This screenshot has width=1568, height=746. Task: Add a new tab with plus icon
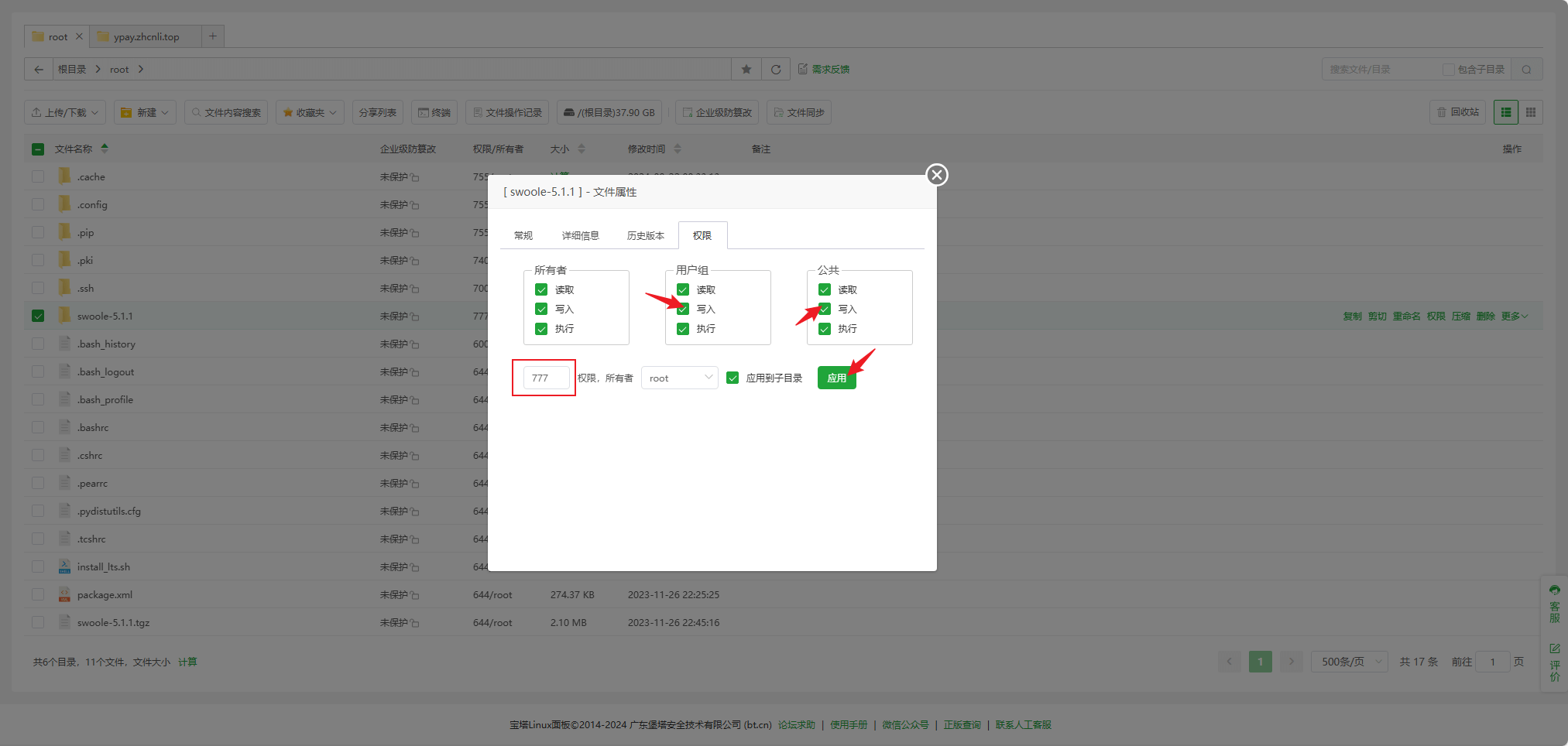point(213,36)
